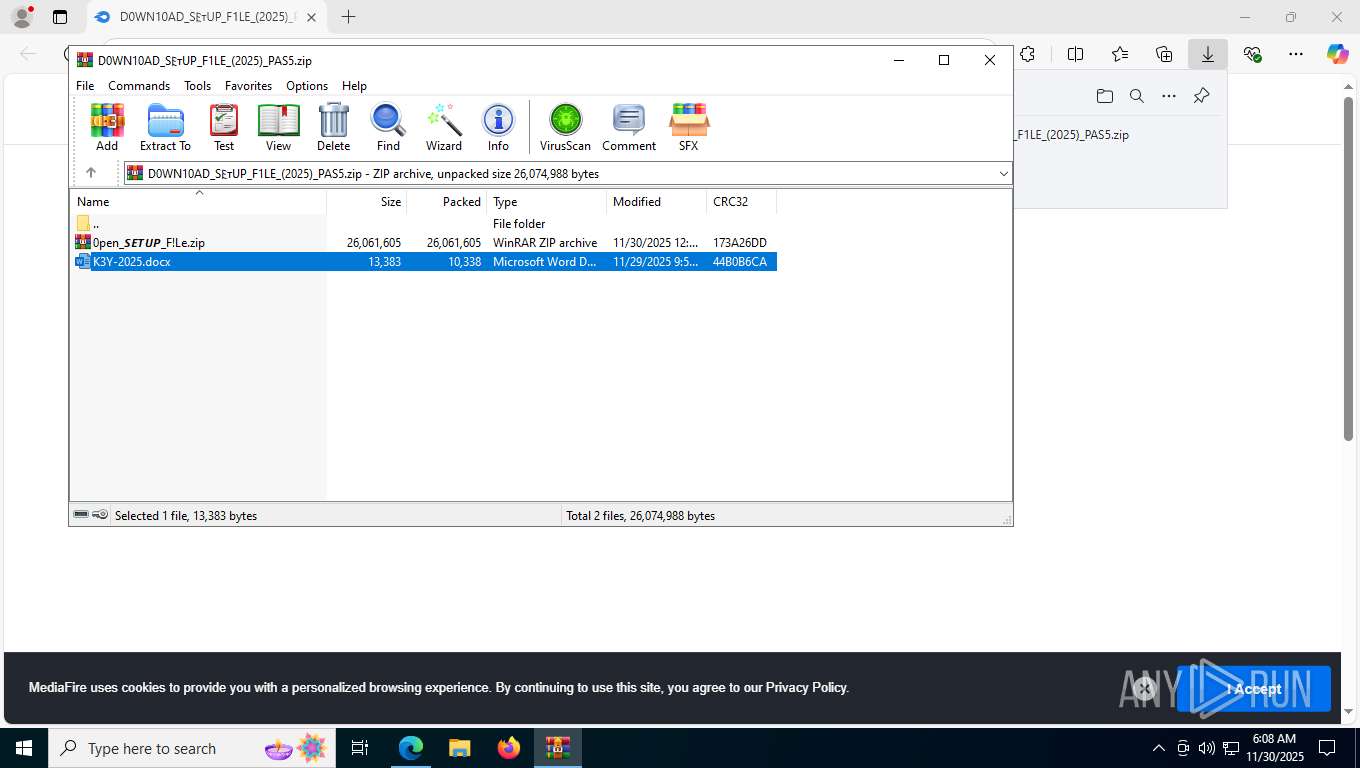Image resolution: width=1360 pixels, height=768 pixels.
Task: Go up one folder level arrow
Action: tap(91, 173)
